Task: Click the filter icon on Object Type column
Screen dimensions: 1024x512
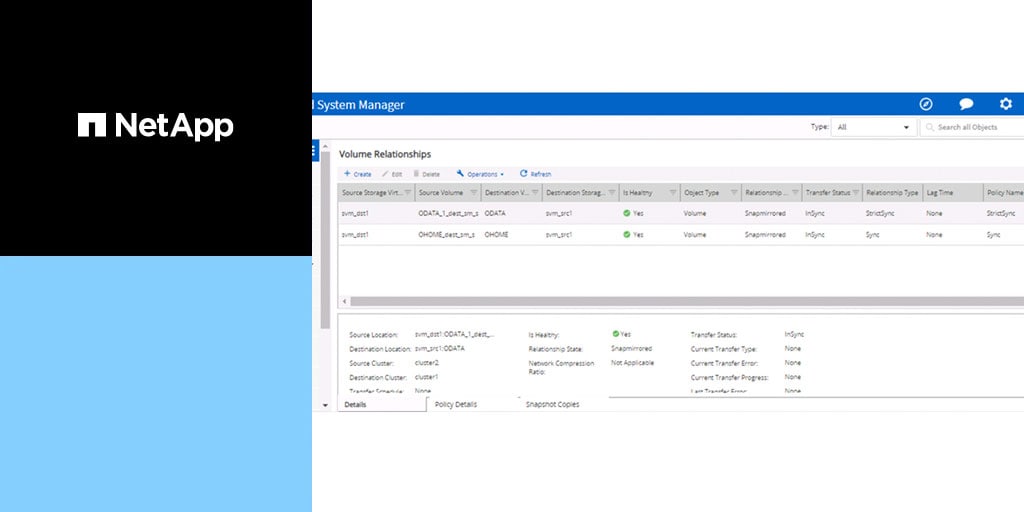Action: point(734,192)
